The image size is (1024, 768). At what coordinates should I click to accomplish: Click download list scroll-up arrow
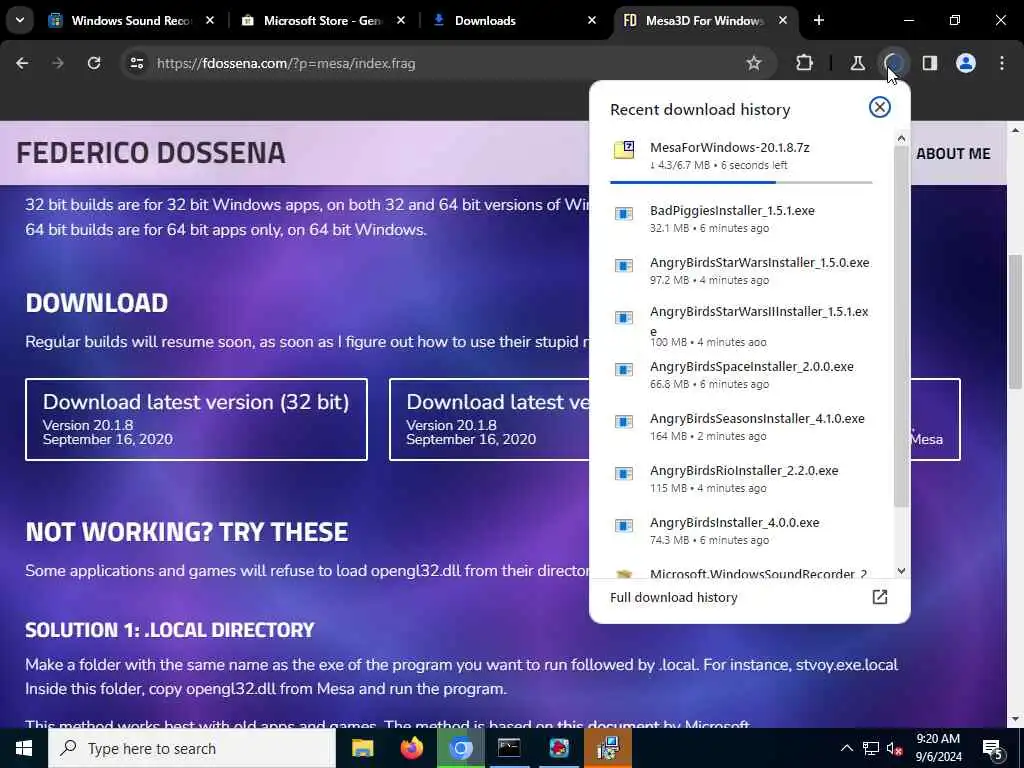(901, 138)
